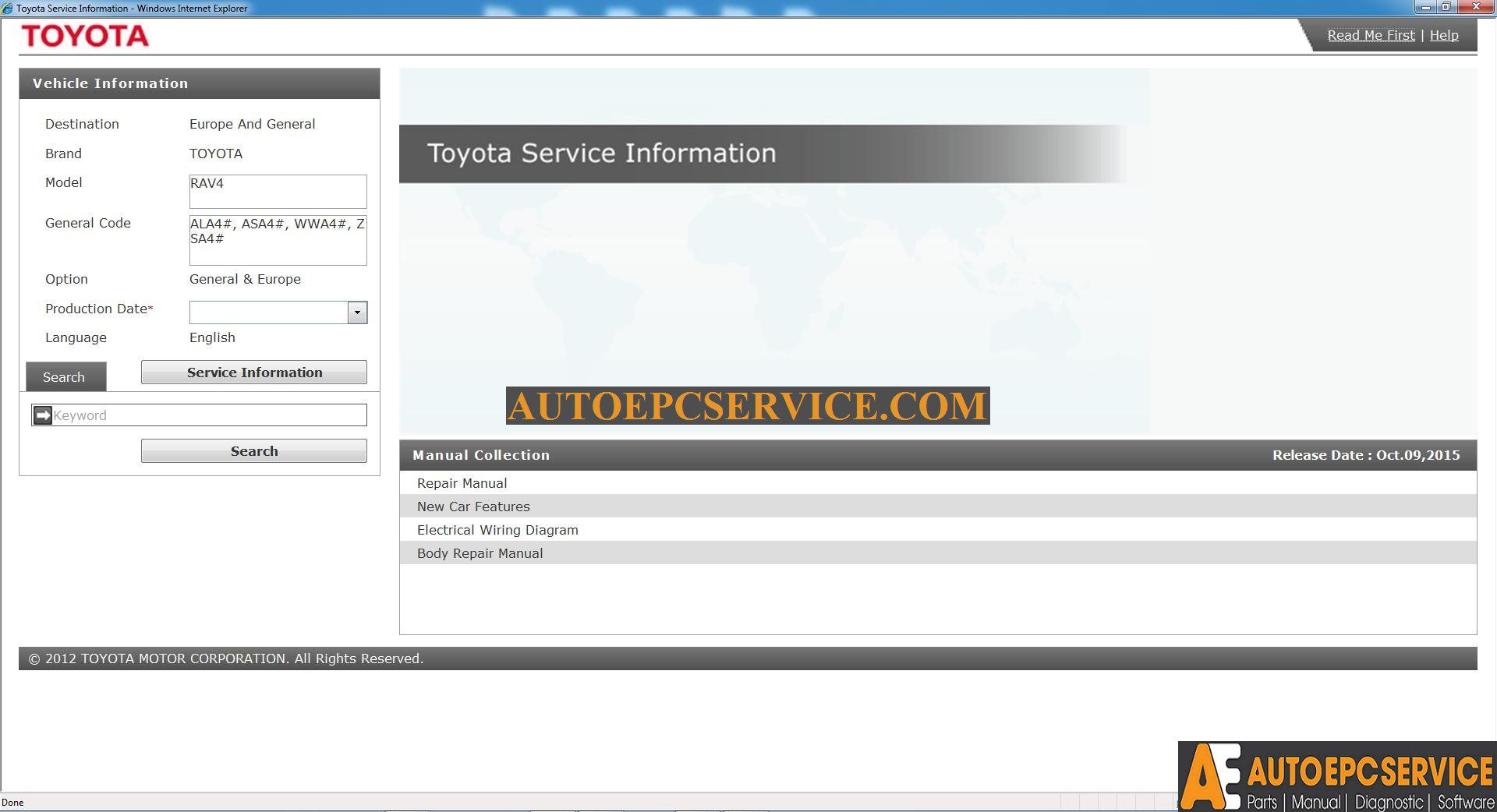This screenshot has height=812, width=1497.
Task: Click the General Code text box
Action: [278, 240]
